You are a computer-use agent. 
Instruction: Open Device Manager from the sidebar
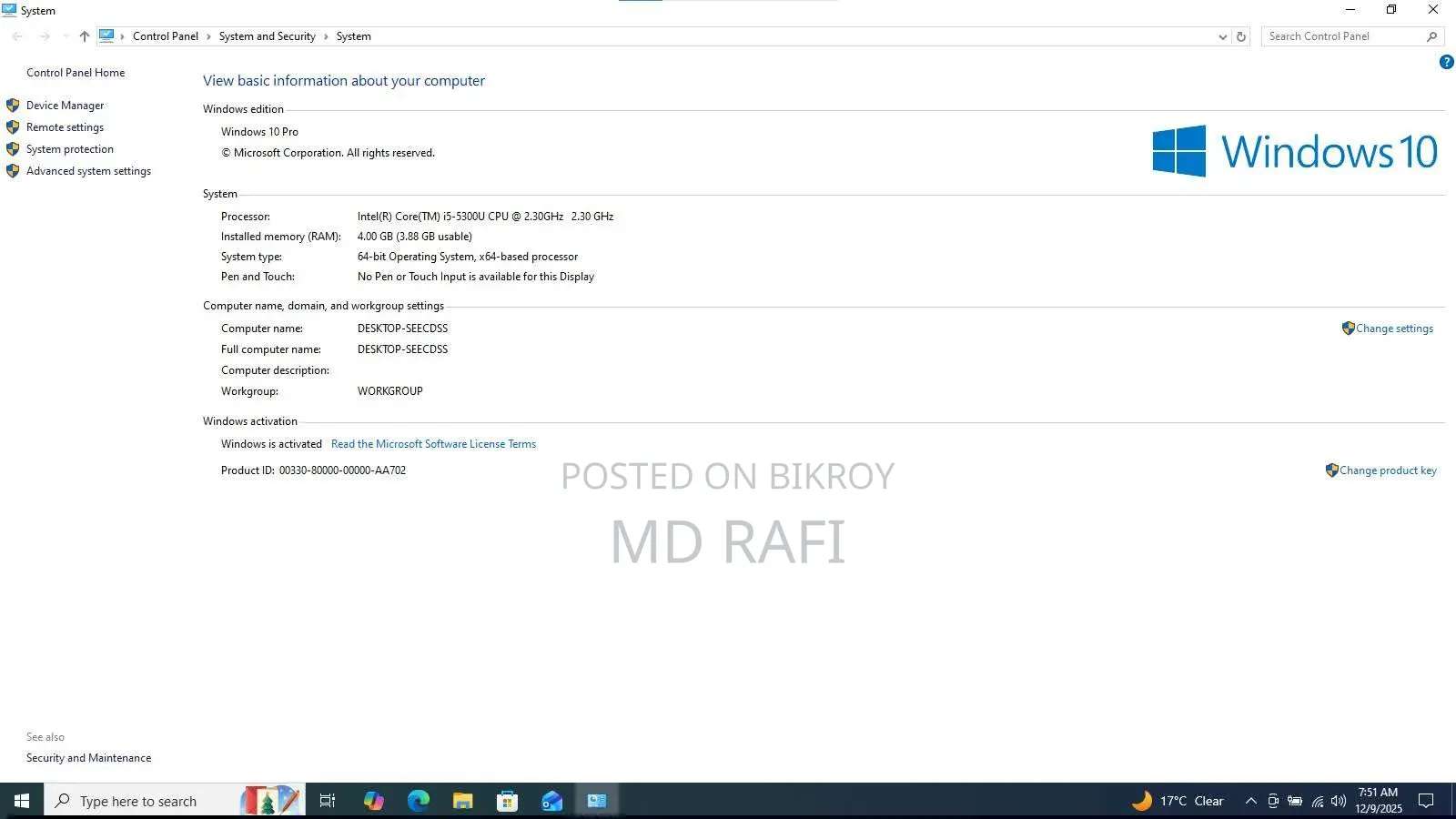pyautogui.click(x=65, y=106)
